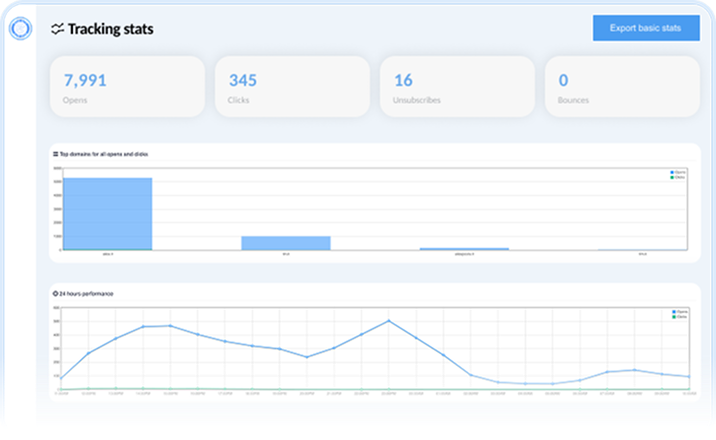Click the circular logo in the sidebar
This screenshot has width=716, height=440.
(x=19, y=29)
